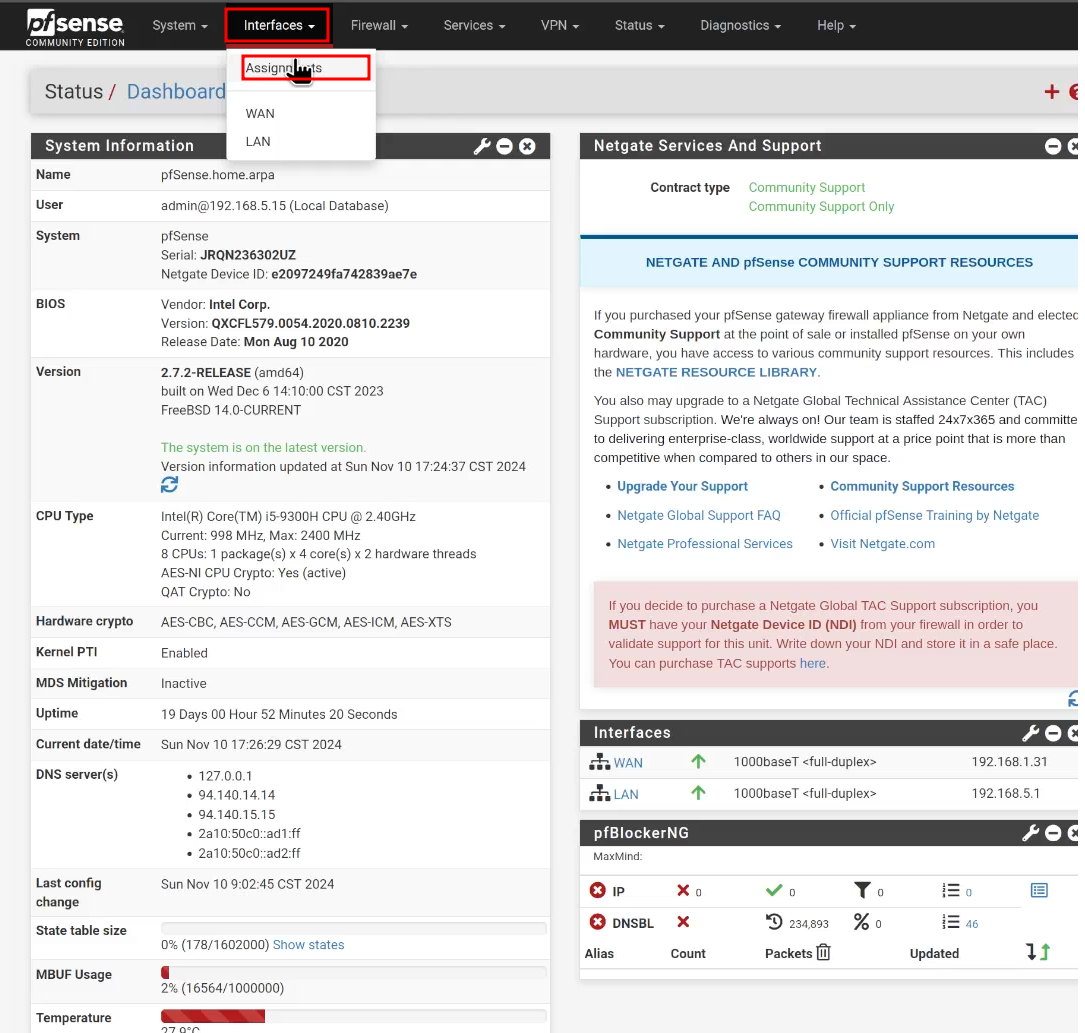Click DNS server entry 94.140.14.14
The width and height of the screenshot is (1085, 1033).
tap(237, 795)
